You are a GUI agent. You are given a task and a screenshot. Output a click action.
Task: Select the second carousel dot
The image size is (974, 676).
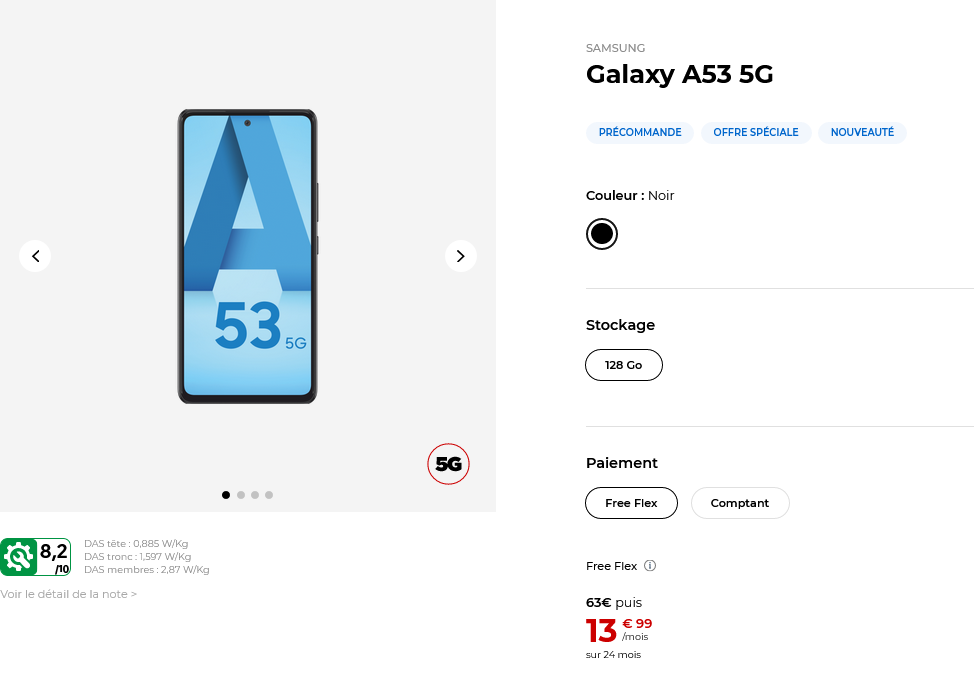coord(241,495)
